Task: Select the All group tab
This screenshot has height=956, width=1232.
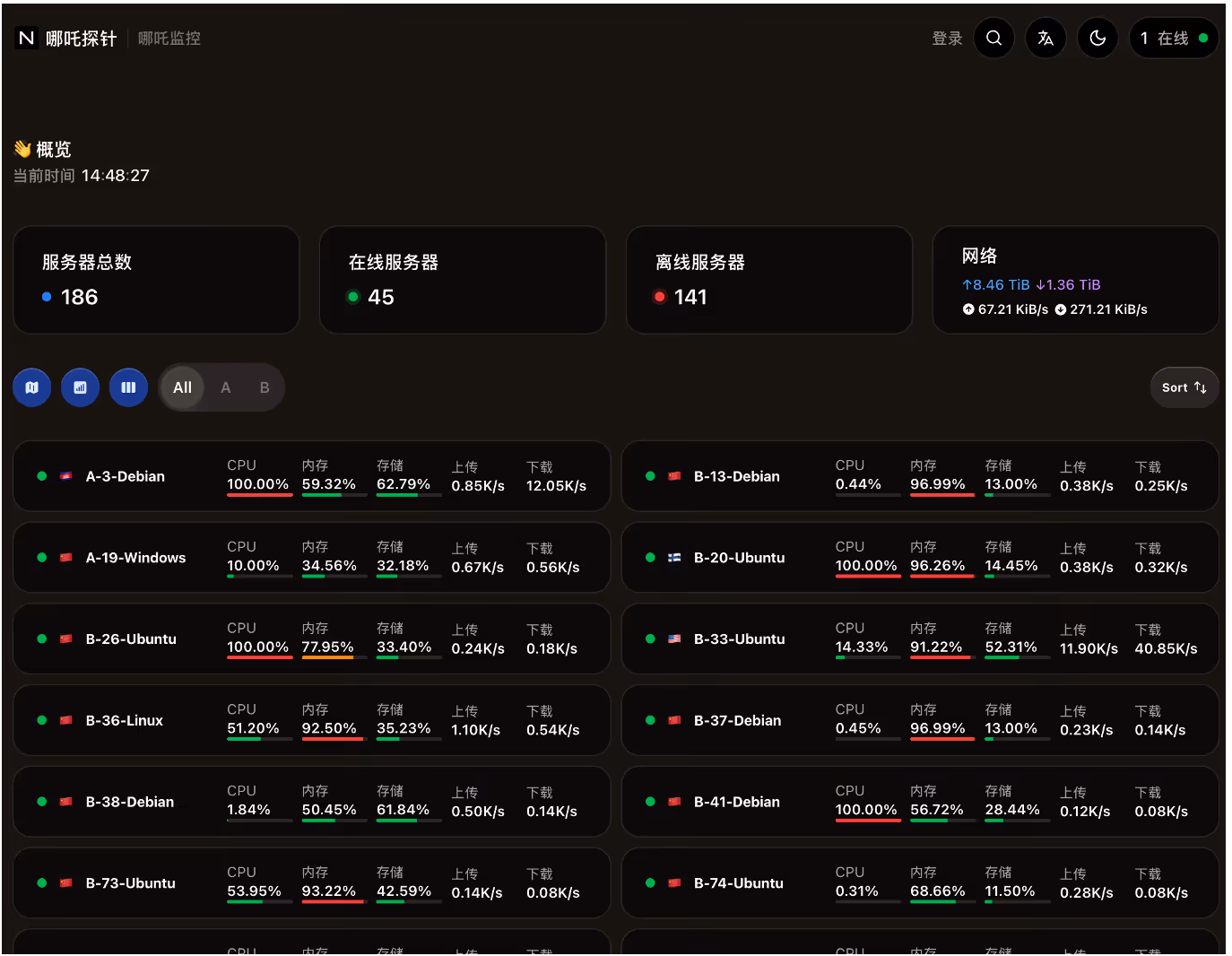Action: click(183, 387)
